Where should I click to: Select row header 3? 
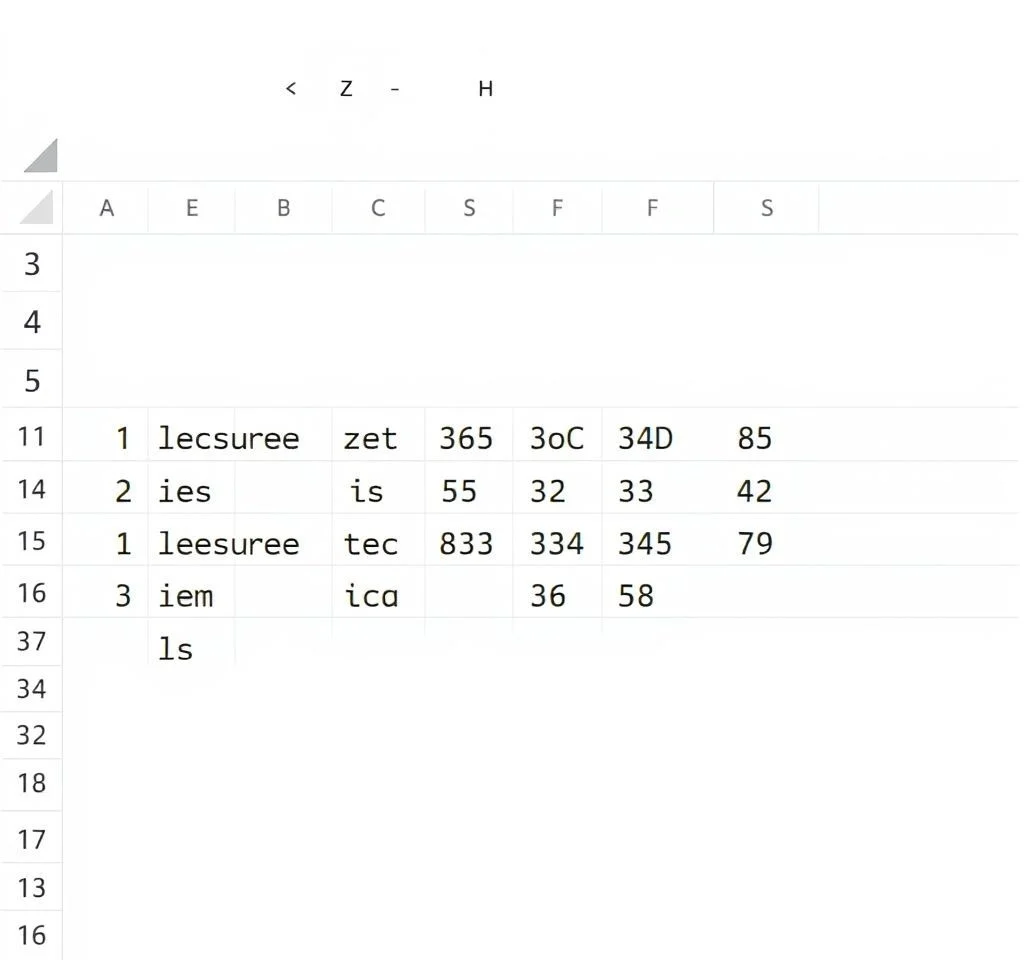pos(31,264)
